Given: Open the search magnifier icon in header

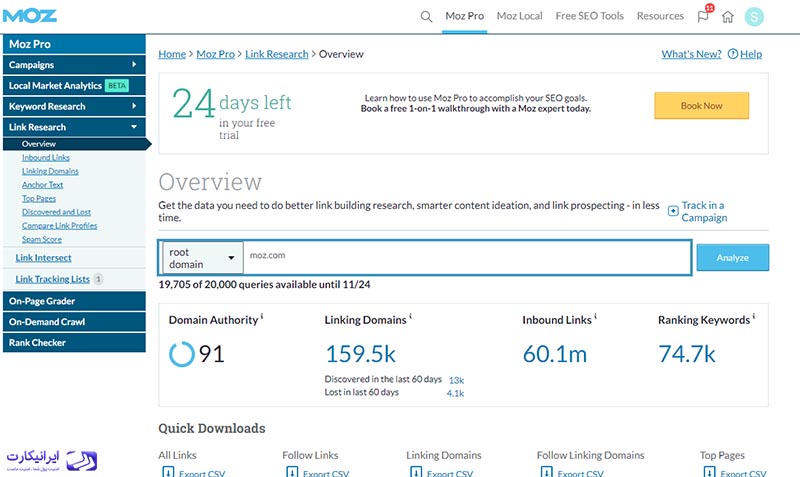Looking at the screenshot, I should pyautogui.click(x=426, y=17).
